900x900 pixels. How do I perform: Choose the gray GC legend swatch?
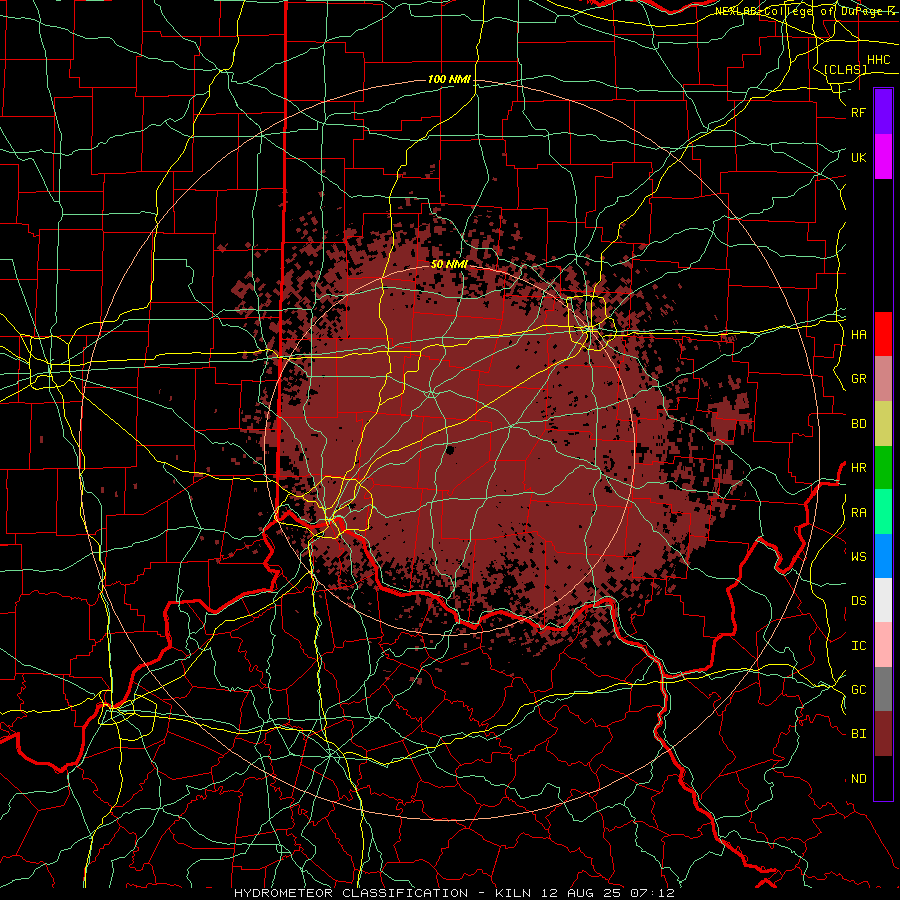pos(883,689)
